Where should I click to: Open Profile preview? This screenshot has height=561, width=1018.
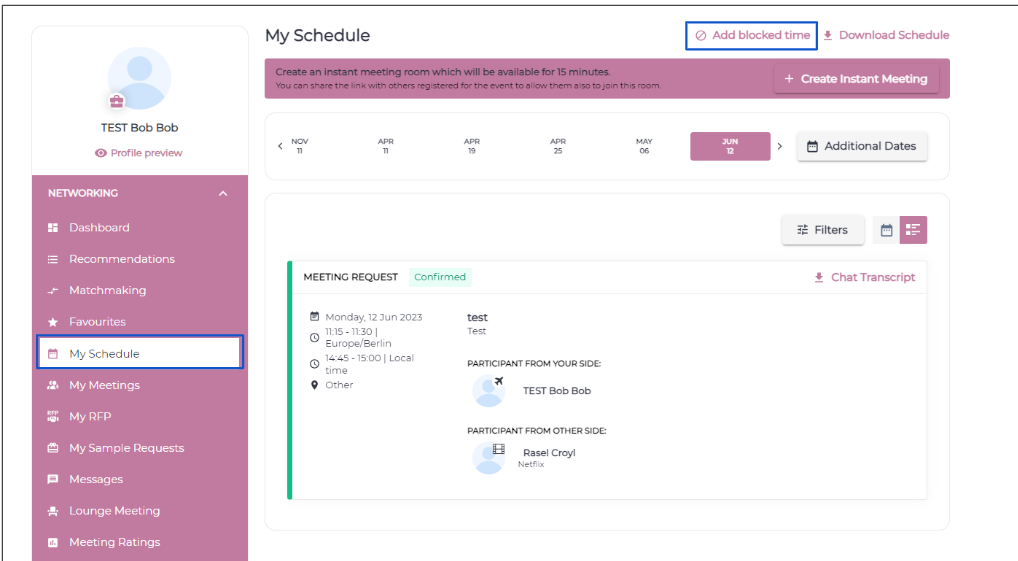tap(139, 153)
